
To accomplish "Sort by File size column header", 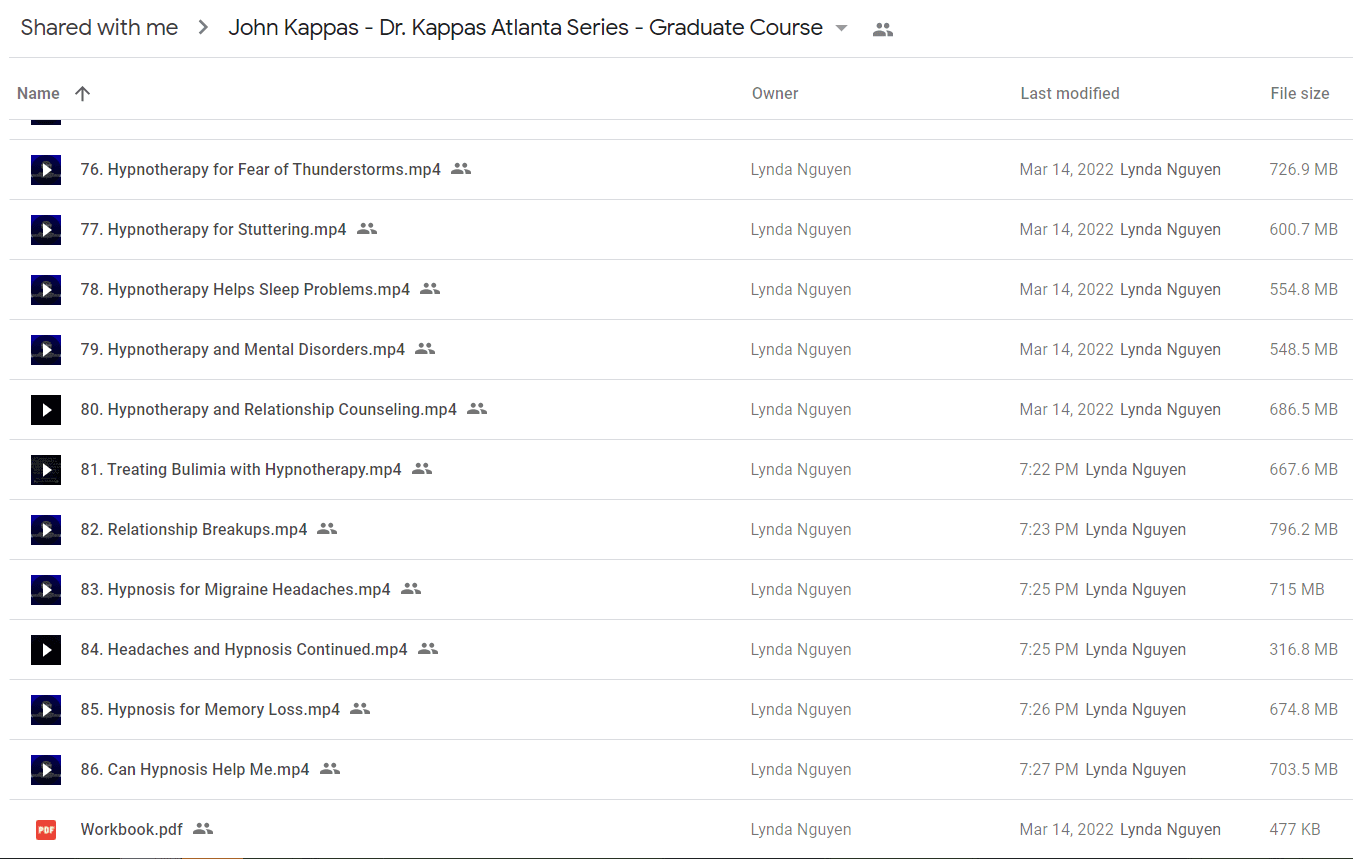I will 1300,93.
